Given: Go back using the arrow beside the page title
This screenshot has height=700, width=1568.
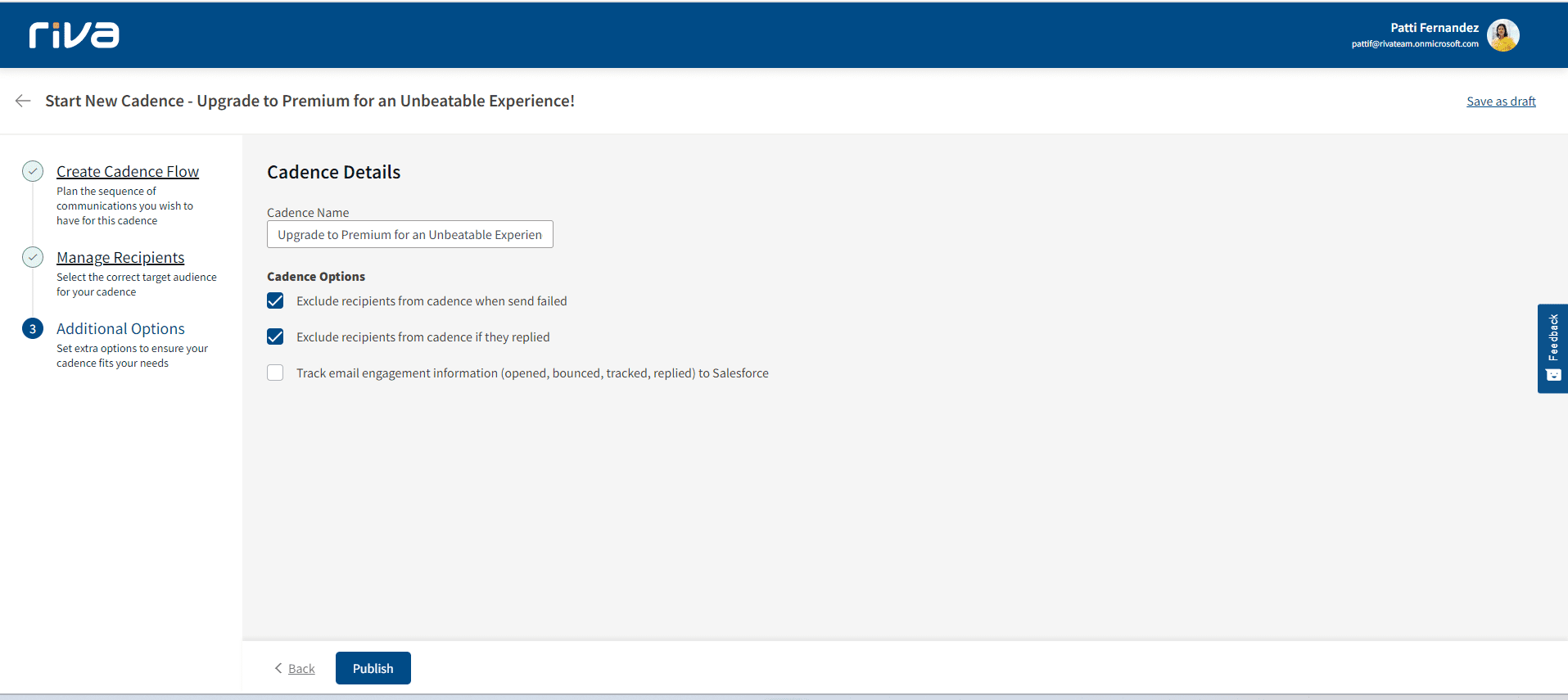Looking at the screenshot, I should [23, 101].
